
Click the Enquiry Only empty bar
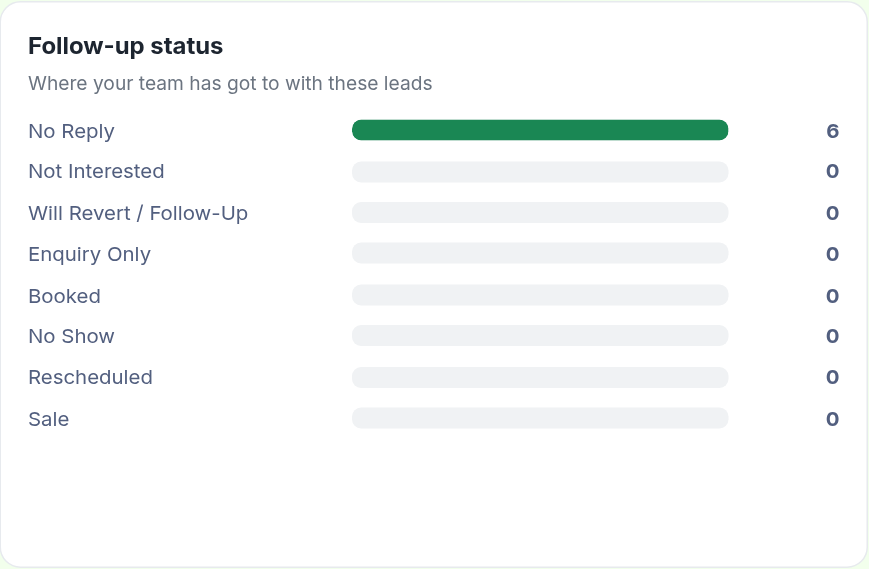click(x=540, y=253)
